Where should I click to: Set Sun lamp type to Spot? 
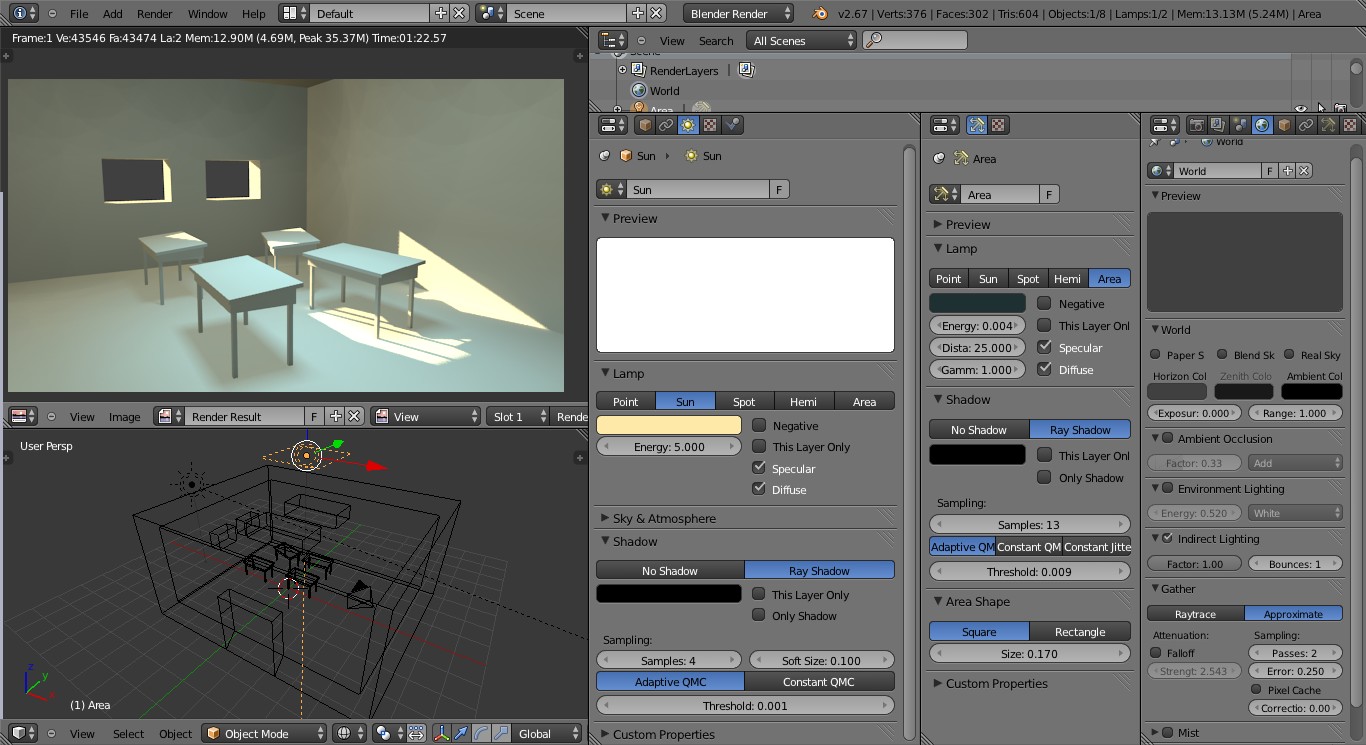tap(744, 401)
